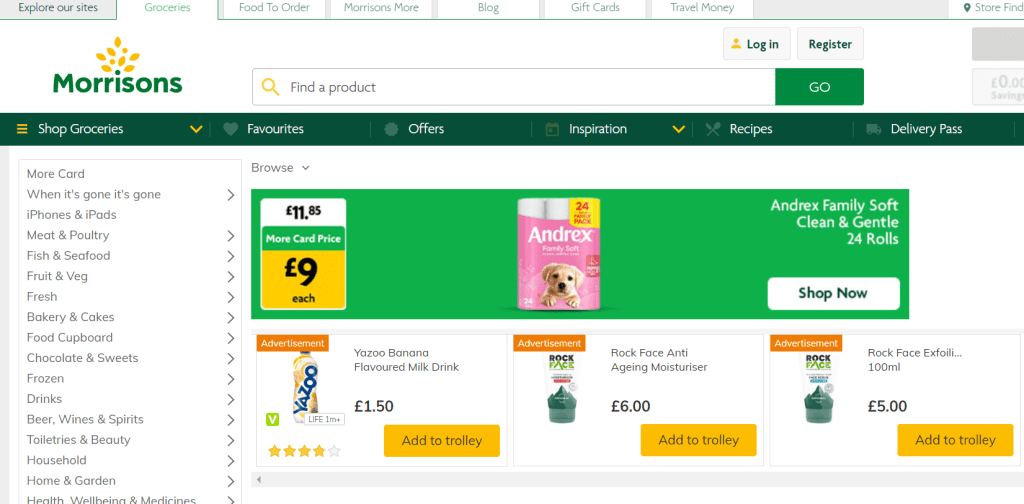Click the Inspiration calendar icon

(552, 129)
